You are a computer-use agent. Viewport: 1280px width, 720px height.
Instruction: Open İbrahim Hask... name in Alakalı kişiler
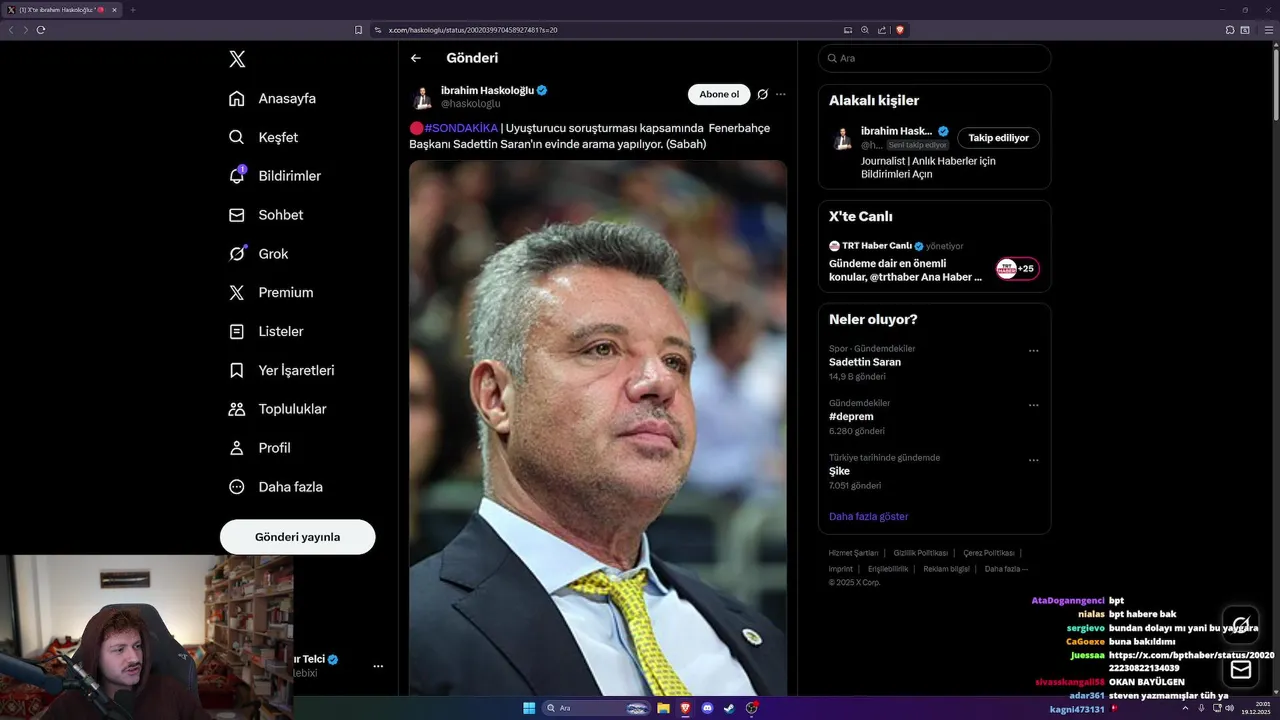(896, 131)
